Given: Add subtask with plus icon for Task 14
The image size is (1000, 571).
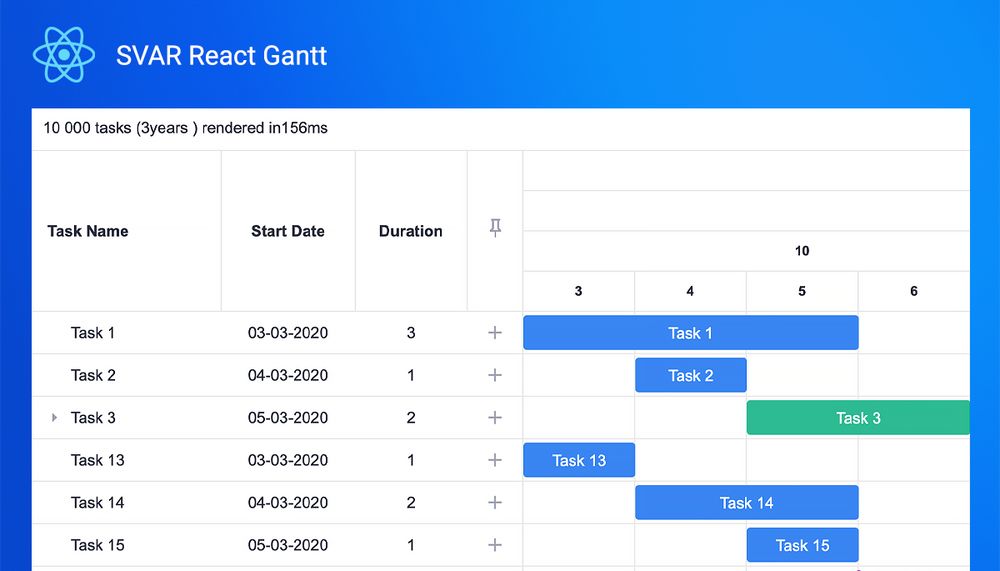Looking at the screenshot, I should pos(495,503).
